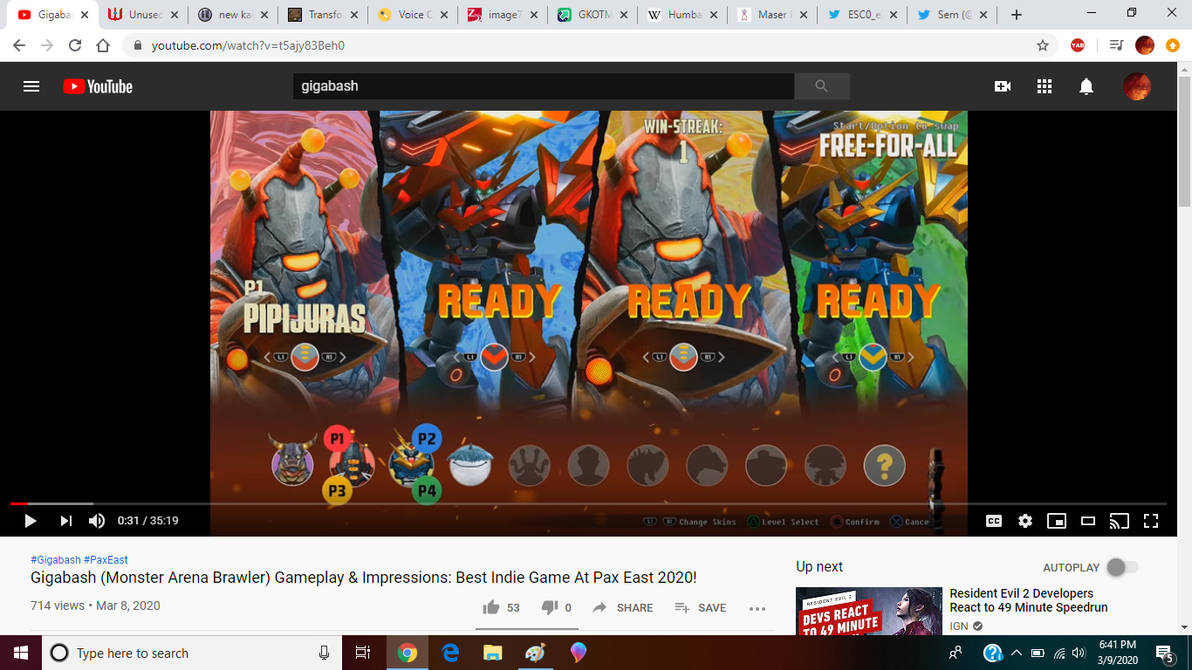Screen dimensions: 1192x670
Task: Go to YouTube home via logo
Action: [97, 87]
